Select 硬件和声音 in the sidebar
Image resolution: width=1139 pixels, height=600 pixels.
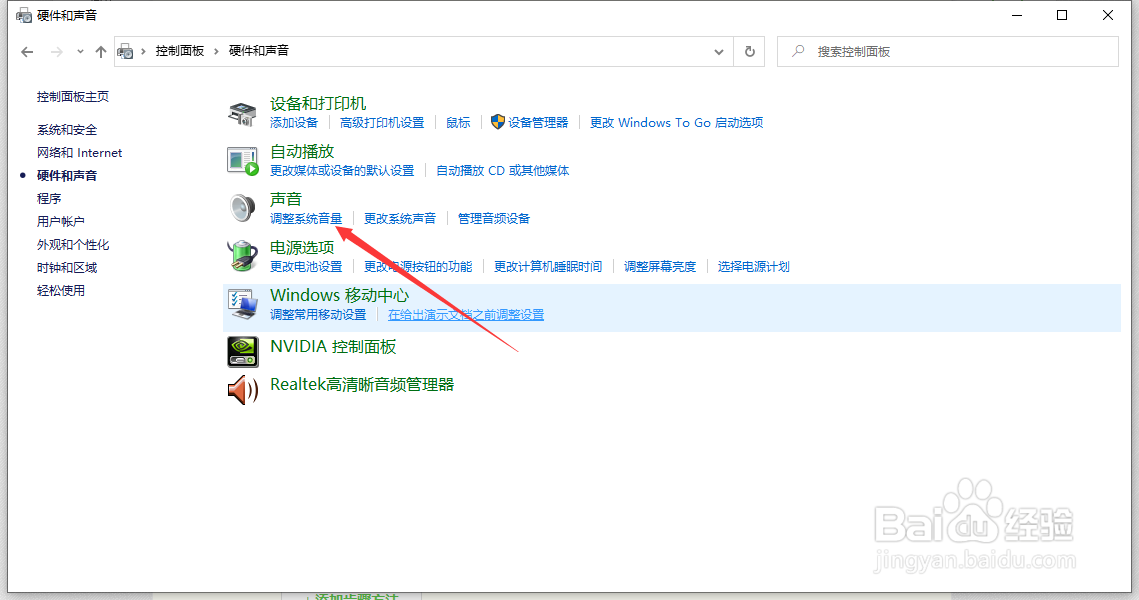point(67,176)
